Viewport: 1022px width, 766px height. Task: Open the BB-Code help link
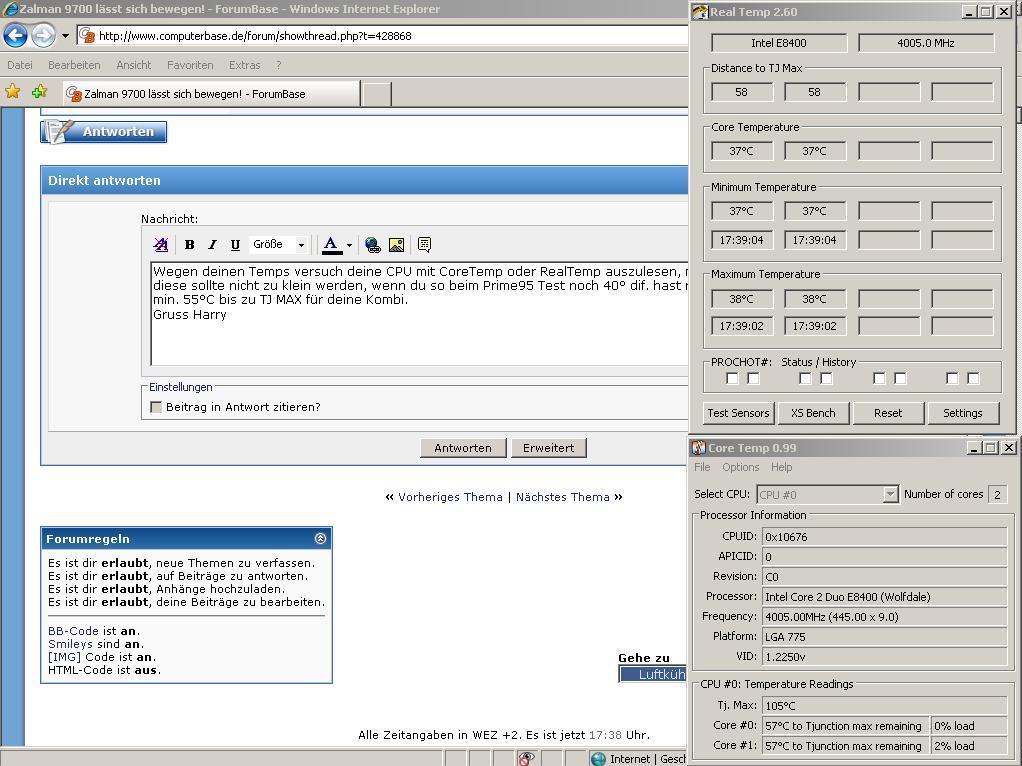[73, 631]
